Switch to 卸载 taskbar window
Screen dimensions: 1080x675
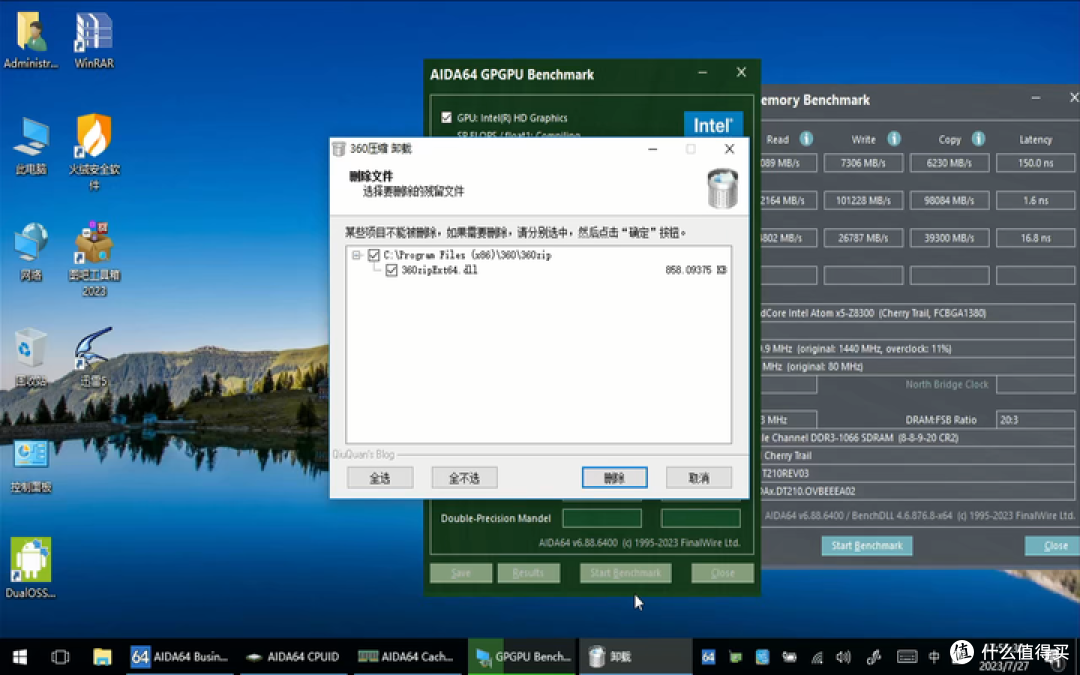coord(635,656)
